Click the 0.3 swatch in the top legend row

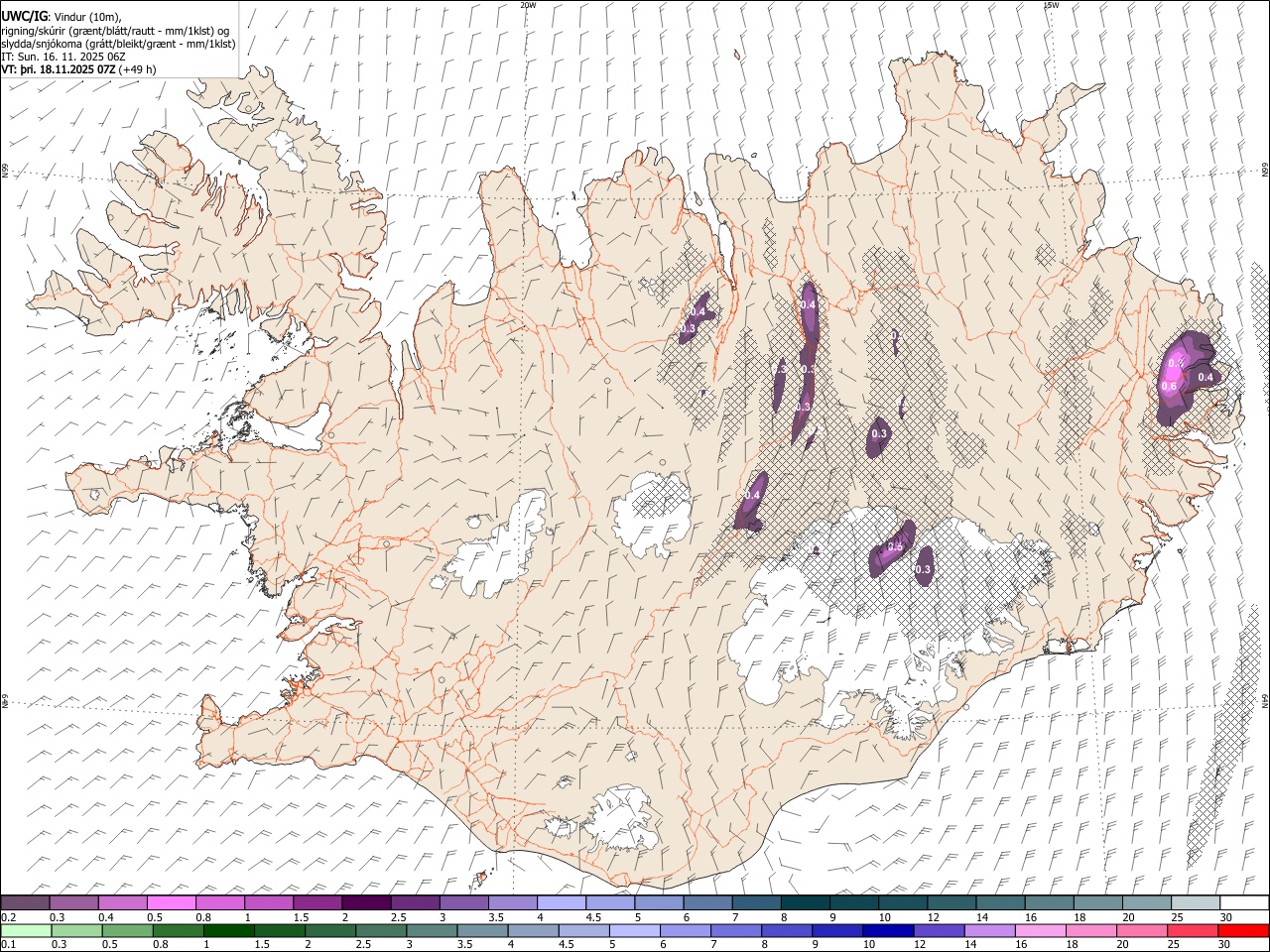(x=74, y=903)
